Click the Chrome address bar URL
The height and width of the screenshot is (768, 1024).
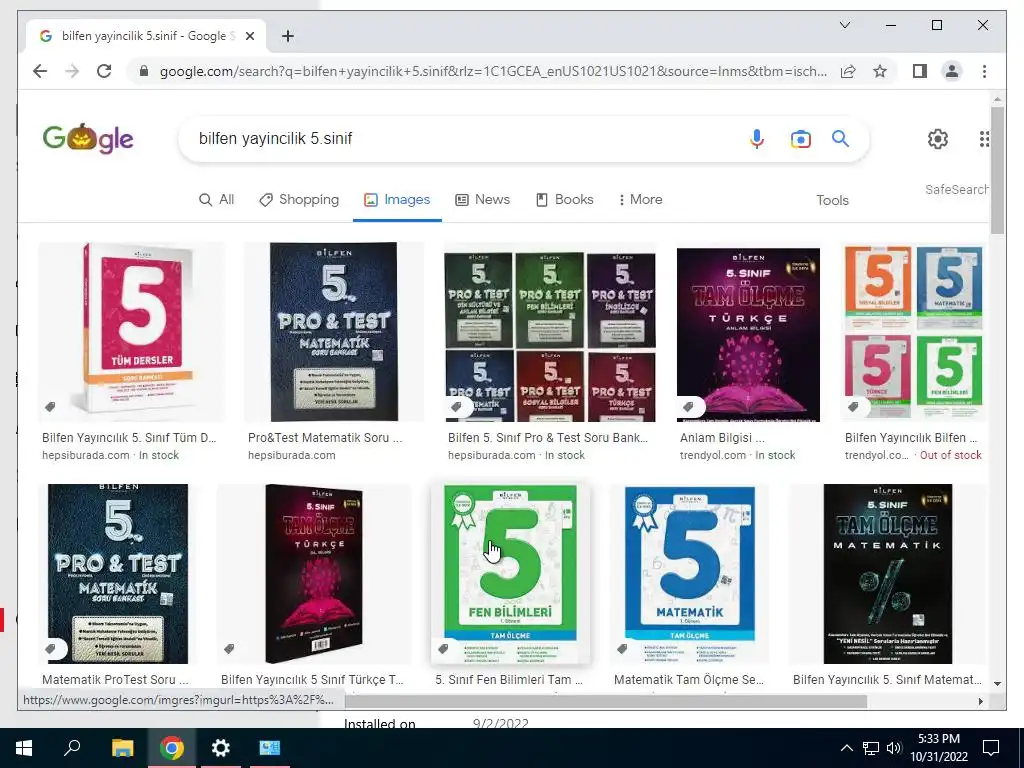(x=493, y=71)
